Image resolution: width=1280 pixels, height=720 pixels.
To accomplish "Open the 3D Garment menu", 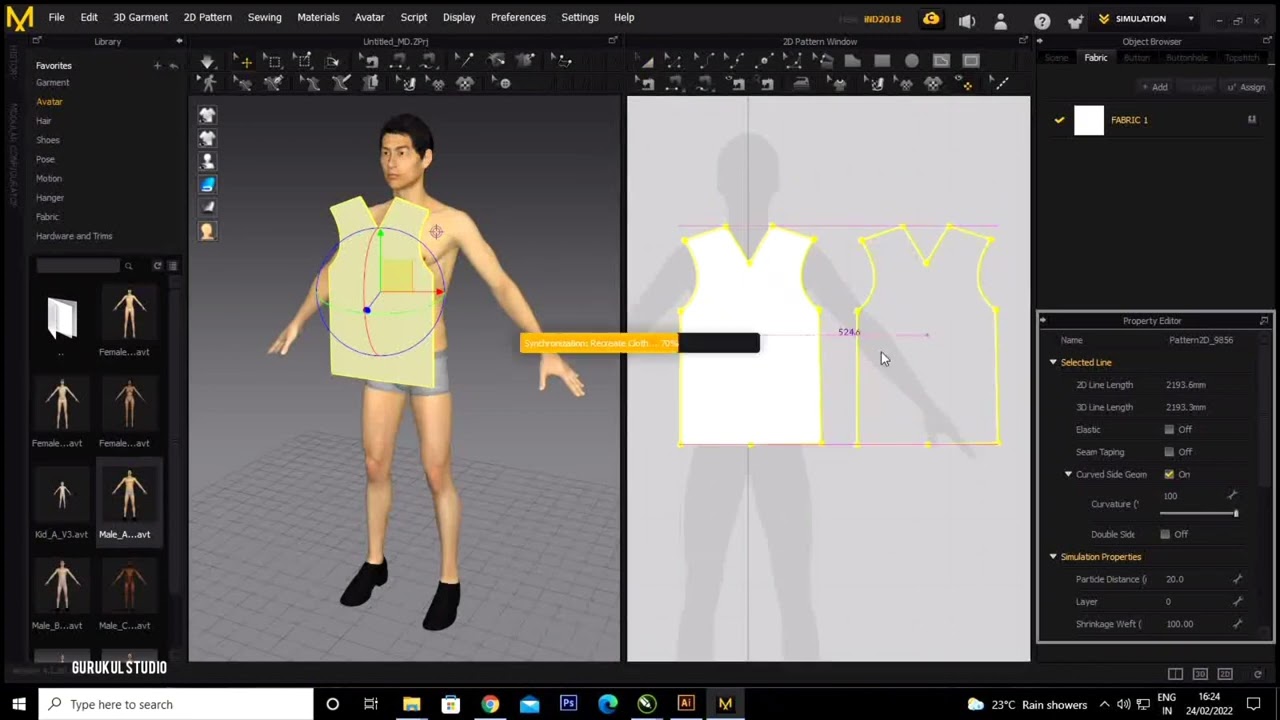I will coord(140,17).
